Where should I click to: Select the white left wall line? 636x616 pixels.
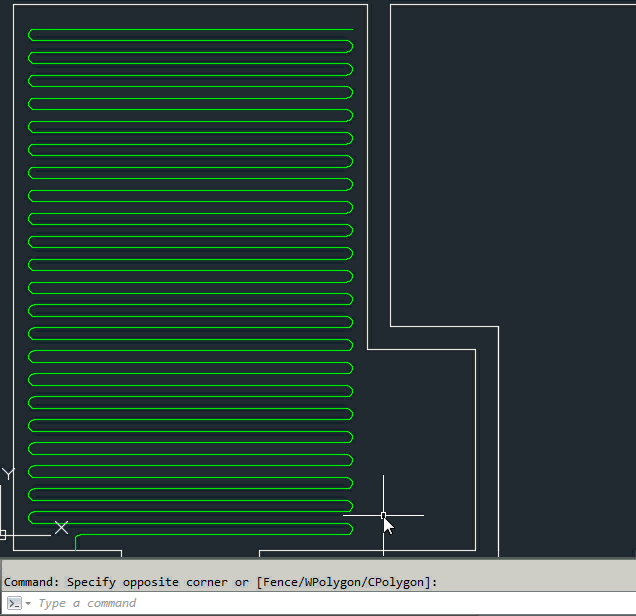14,250
